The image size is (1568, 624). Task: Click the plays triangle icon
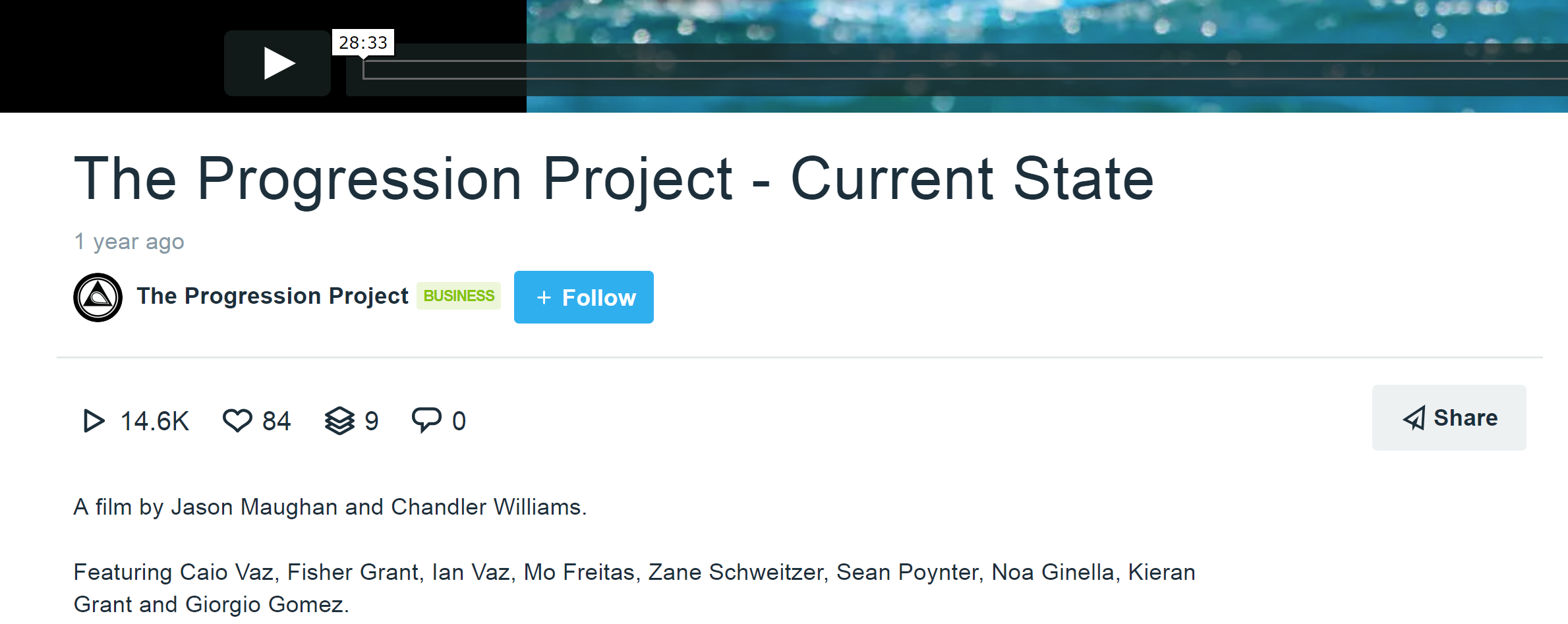(94, 421)
